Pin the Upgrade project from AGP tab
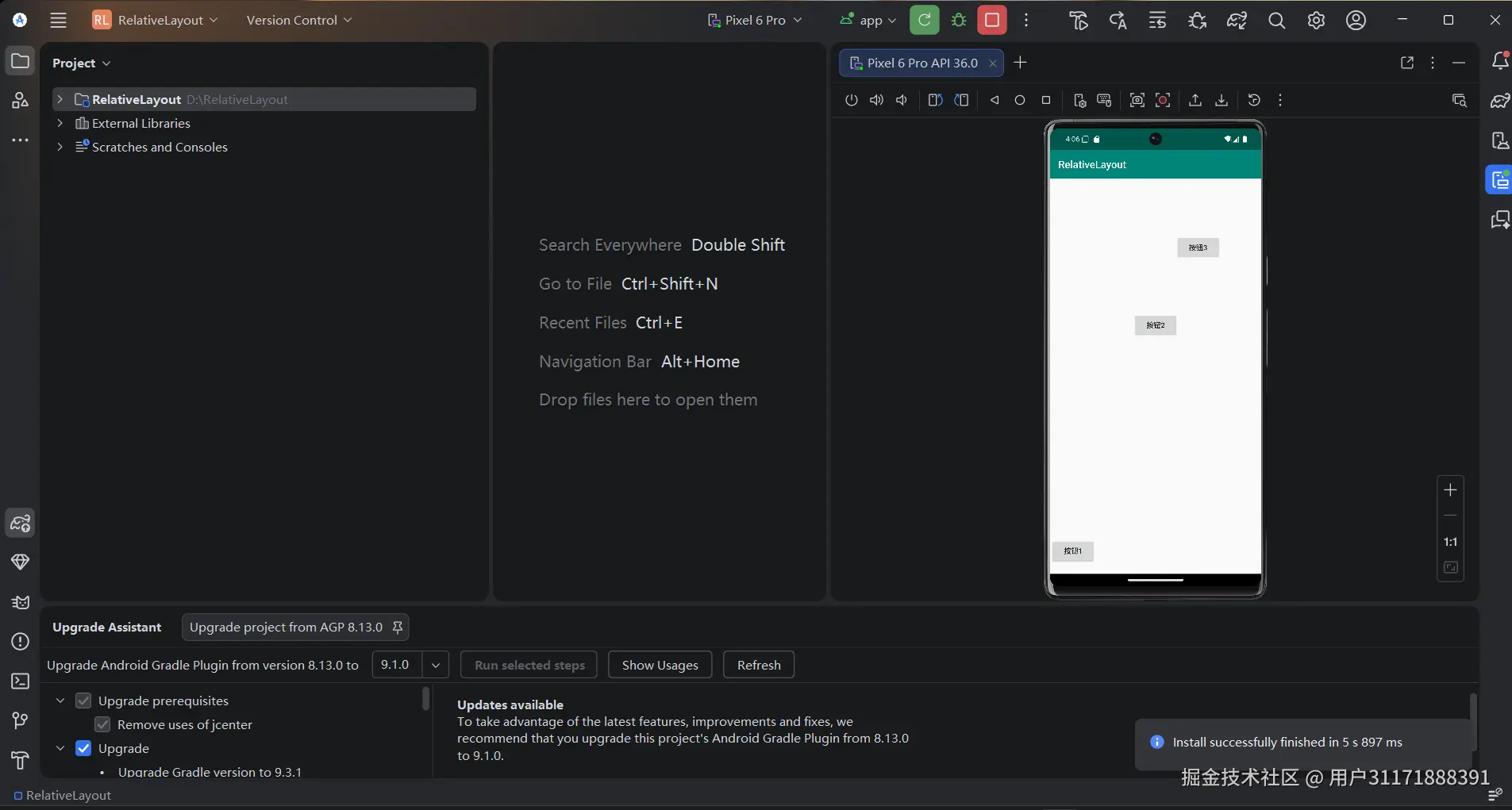The width and height of the screenshot is (1512, 810). pyautogui.click(x=398, y=628)
